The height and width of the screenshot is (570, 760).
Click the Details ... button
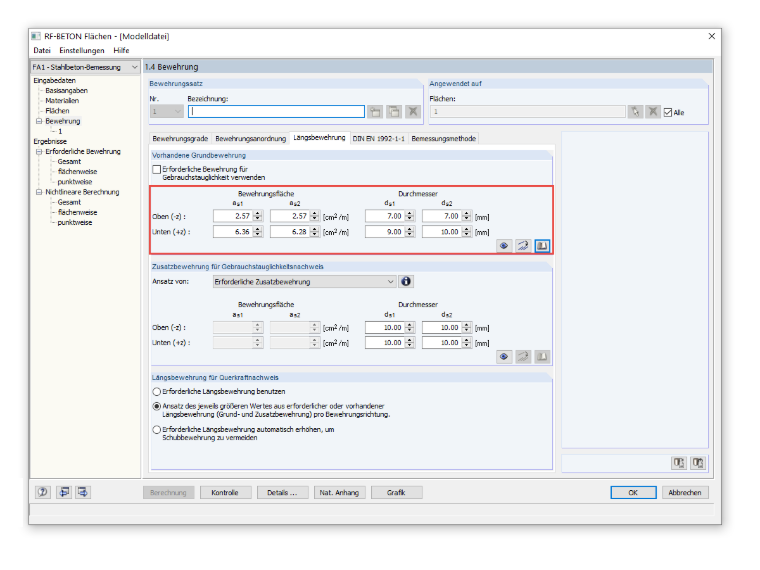[x=283, y=492]
